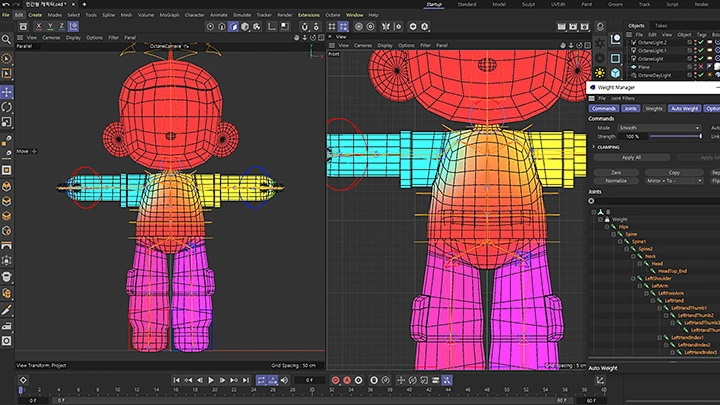Go to the end of the timeline
The width and height of the screenshot is (720, 405).
(x=246, y=380)
